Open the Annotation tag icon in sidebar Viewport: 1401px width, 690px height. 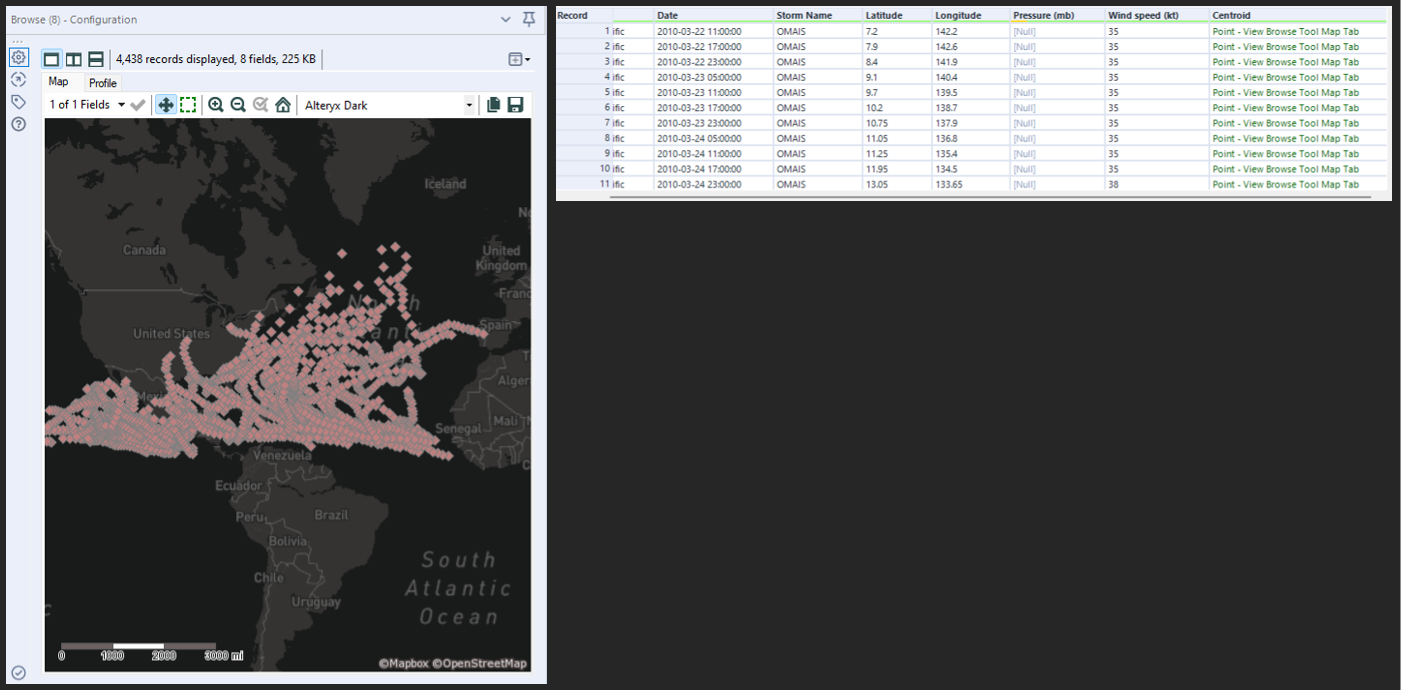point(18,102)
